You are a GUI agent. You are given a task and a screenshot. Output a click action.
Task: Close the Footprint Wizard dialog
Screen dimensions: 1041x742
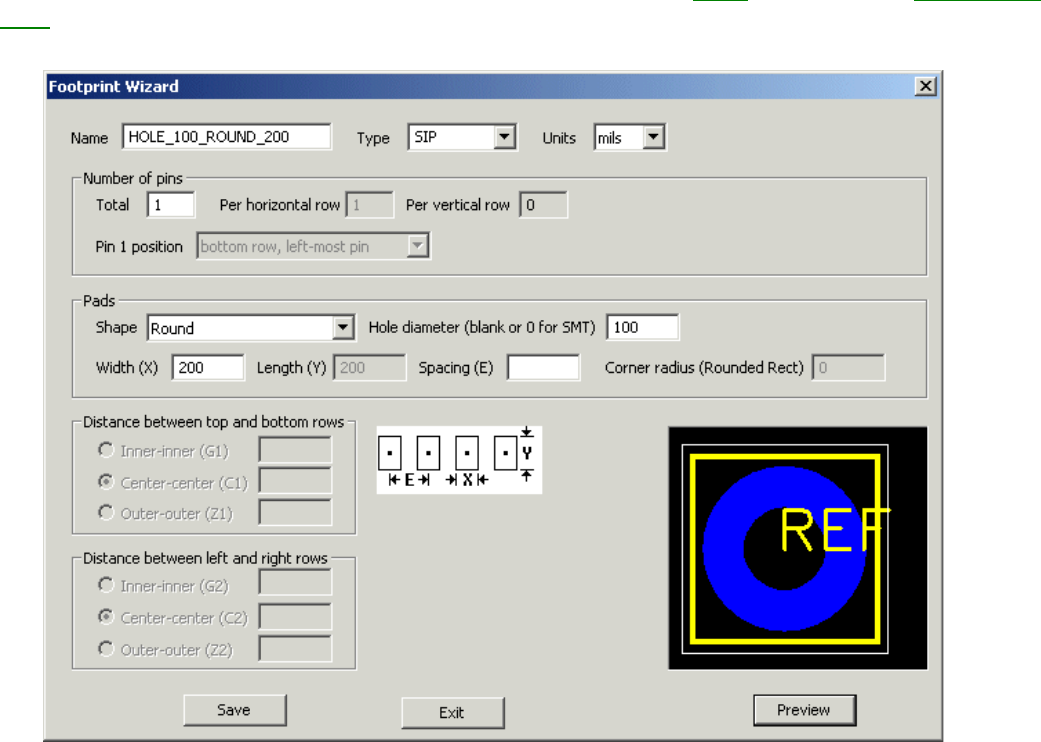click(925, 86)
